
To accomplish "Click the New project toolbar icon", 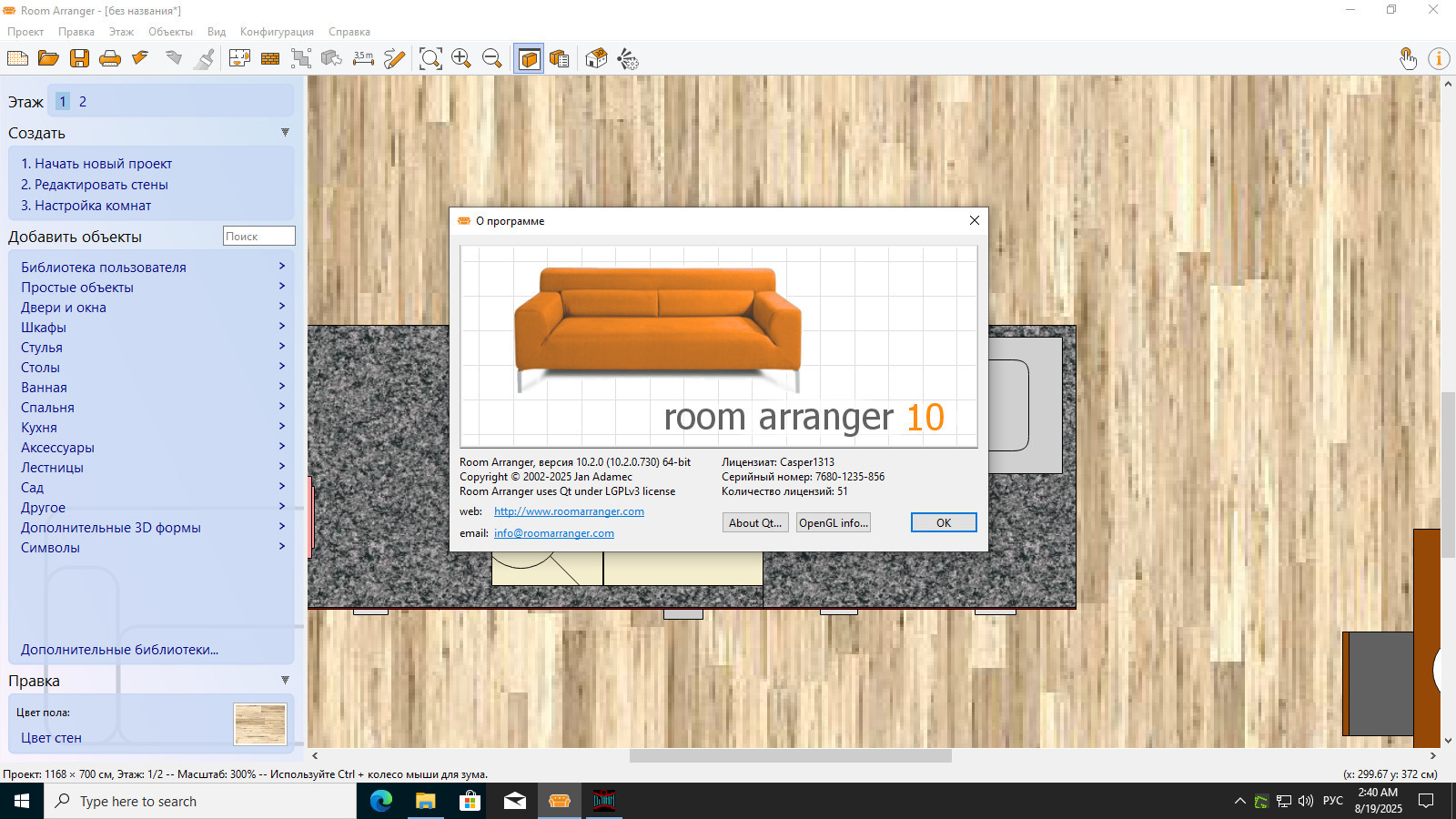I will [17, 58].
